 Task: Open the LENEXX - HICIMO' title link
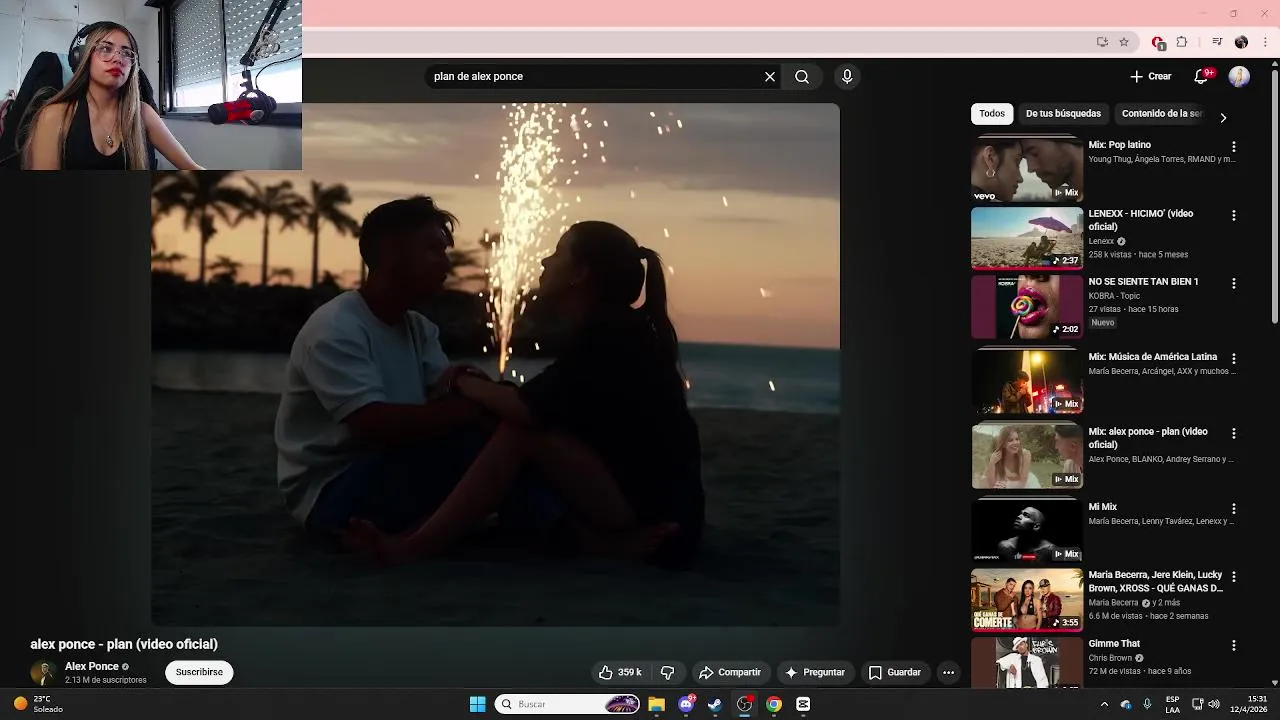coord(1141,220)
